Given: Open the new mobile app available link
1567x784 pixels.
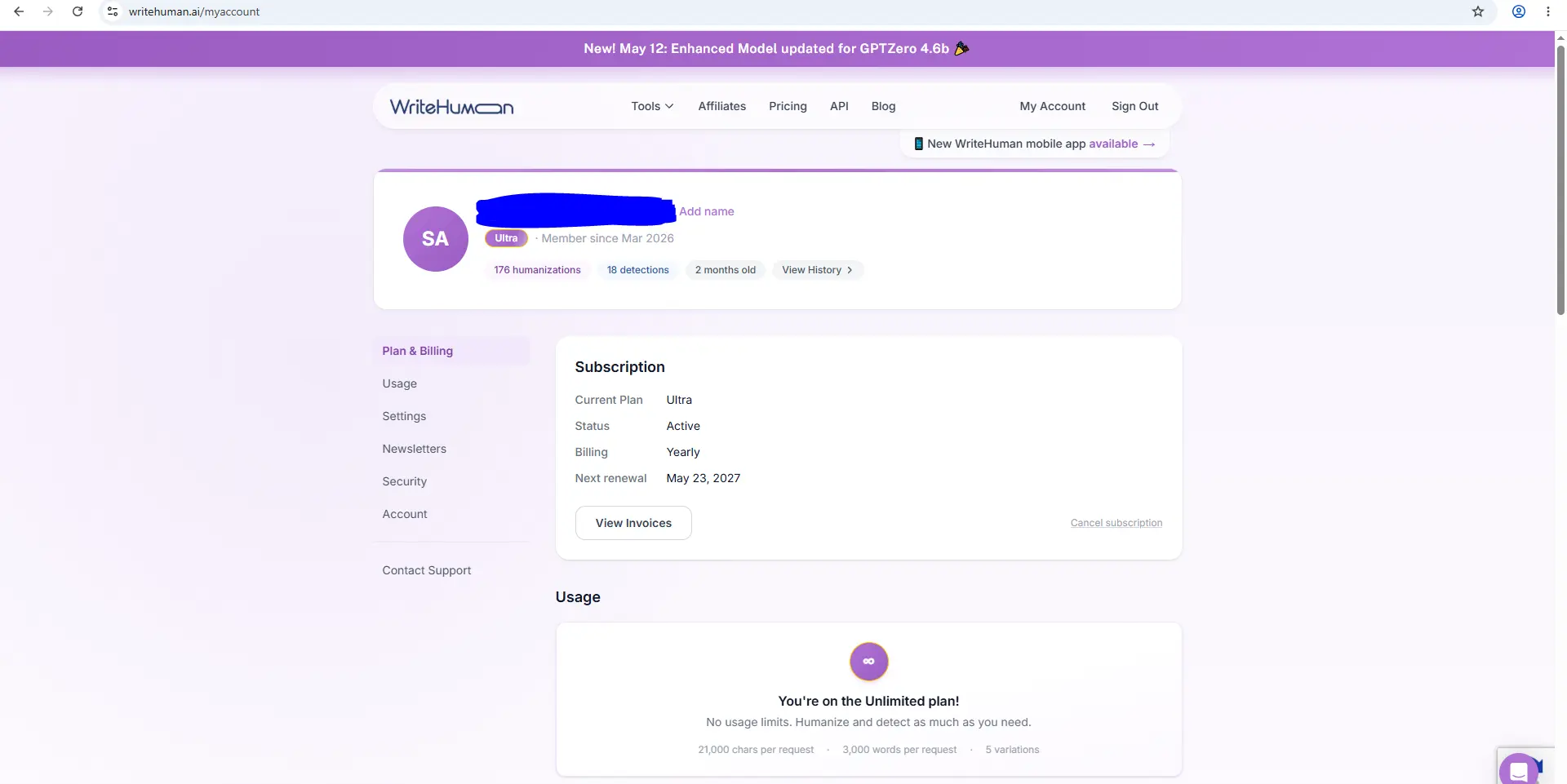Looking at the screenshot, I should 1035,144.
